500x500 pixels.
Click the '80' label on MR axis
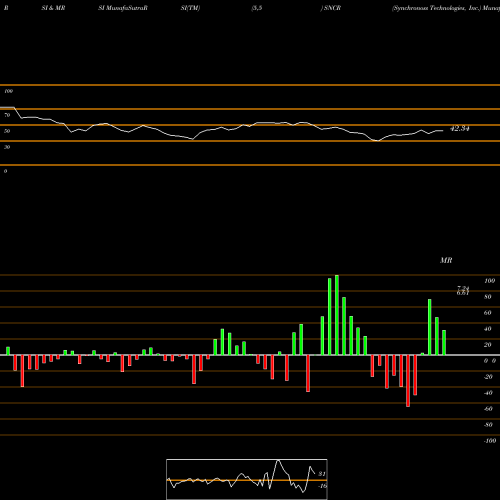[488, 297]
